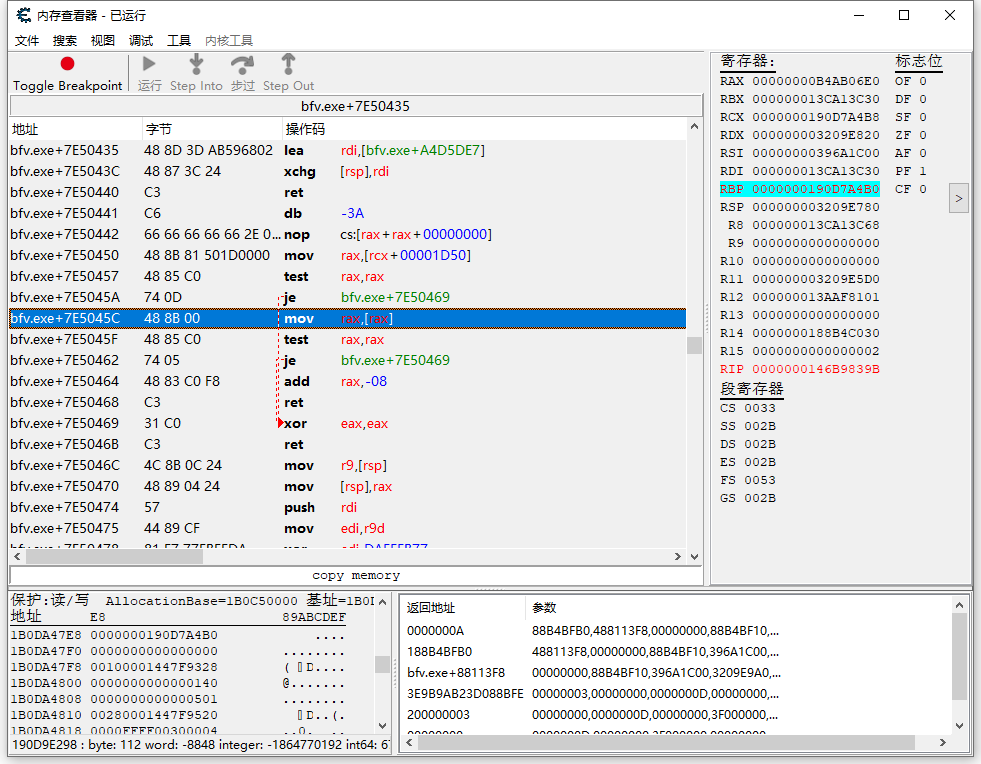This screenshot has height=764, width=981.
Task: Select stack row bfv.exe+88113F8
Action: pos(676,673)
